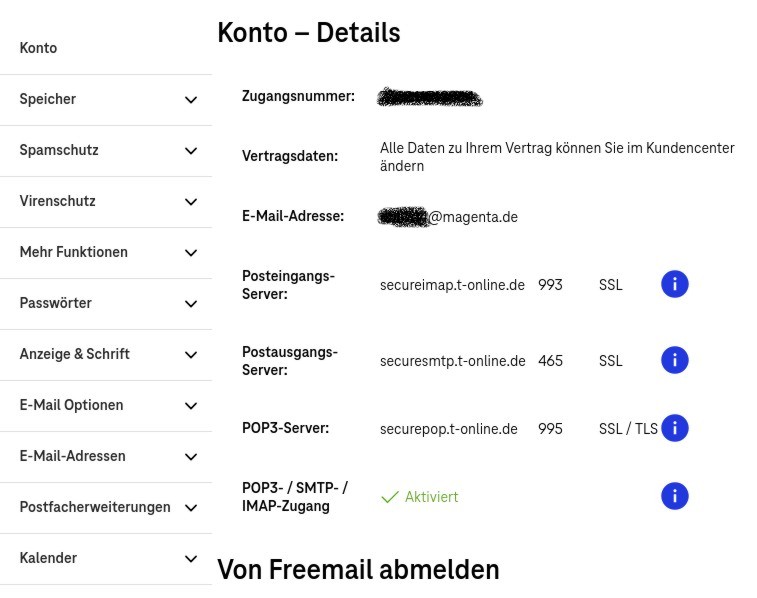This screenshot has width=757, height=598.
Task: Open info icon beside POP3-Server
Action: point(675,428)
